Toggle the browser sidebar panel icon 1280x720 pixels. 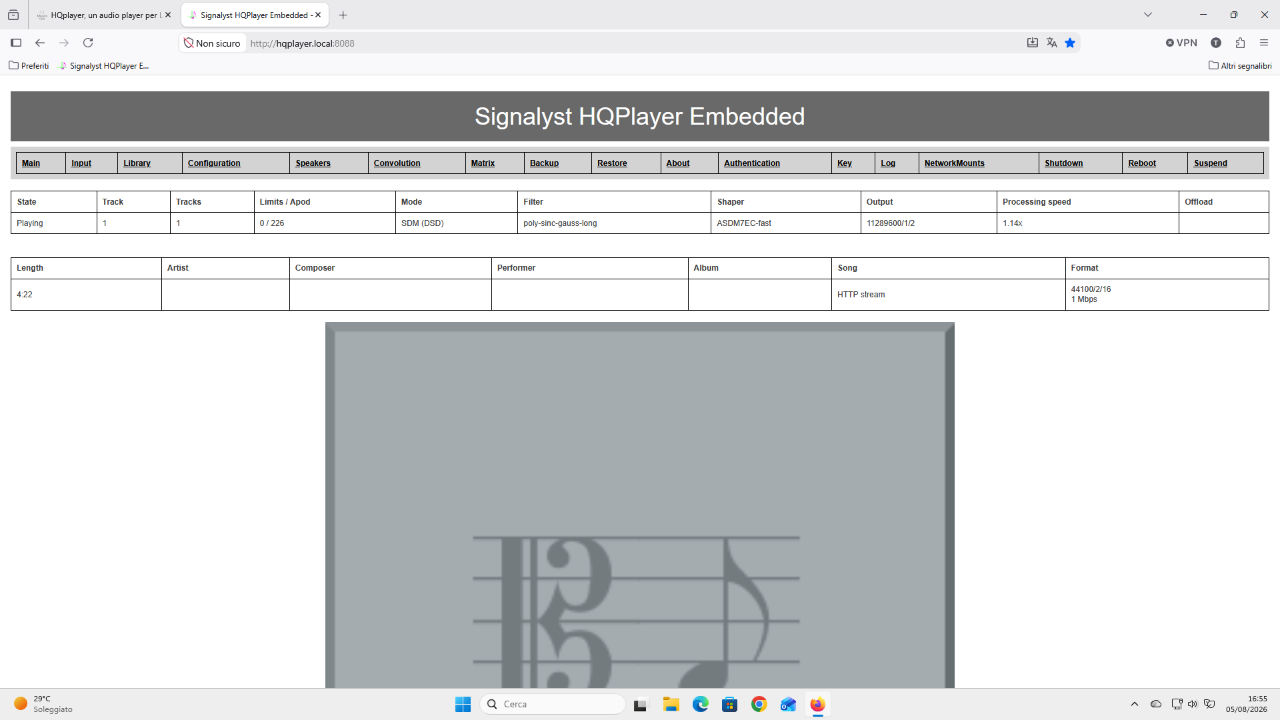[x=16, y=43]
